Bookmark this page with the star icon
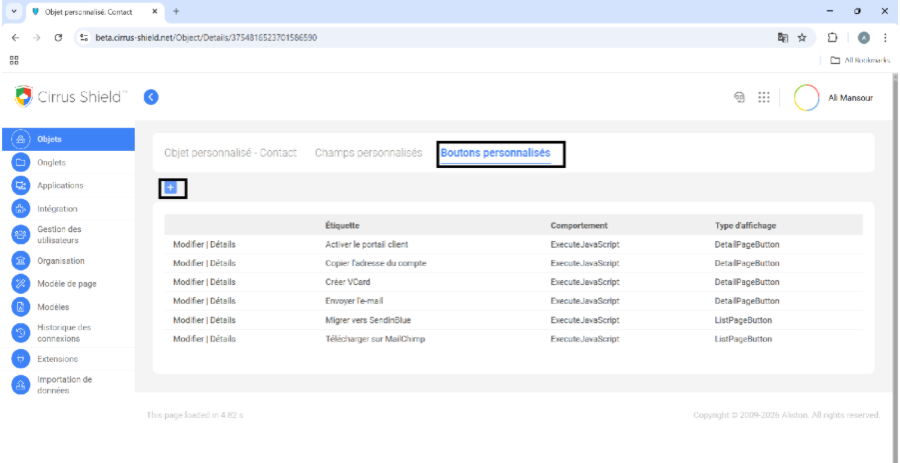This screenshot has height=463, width=900. point(801,37)
